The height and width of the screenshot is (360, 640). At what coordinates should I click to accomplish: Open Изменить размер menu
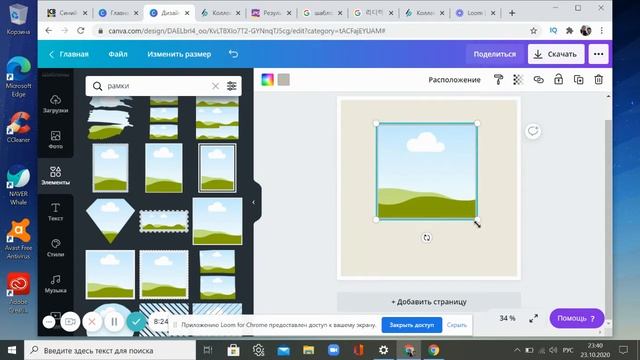179,54
